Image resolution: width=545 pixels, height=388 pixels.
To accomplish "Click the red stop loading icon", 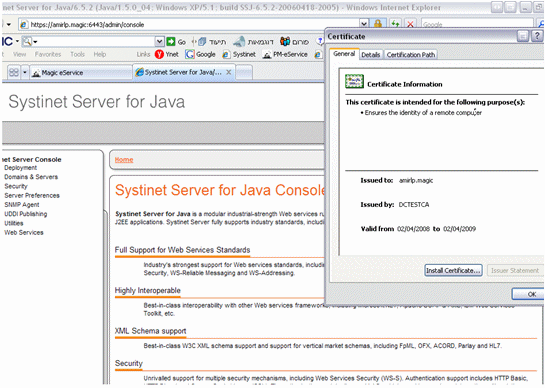I will tap(410, 24).
